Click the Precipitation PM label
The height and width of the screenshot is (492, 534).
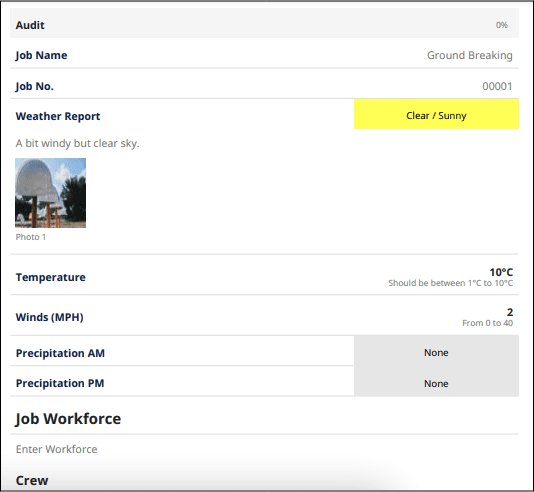[x=60, y=383]
